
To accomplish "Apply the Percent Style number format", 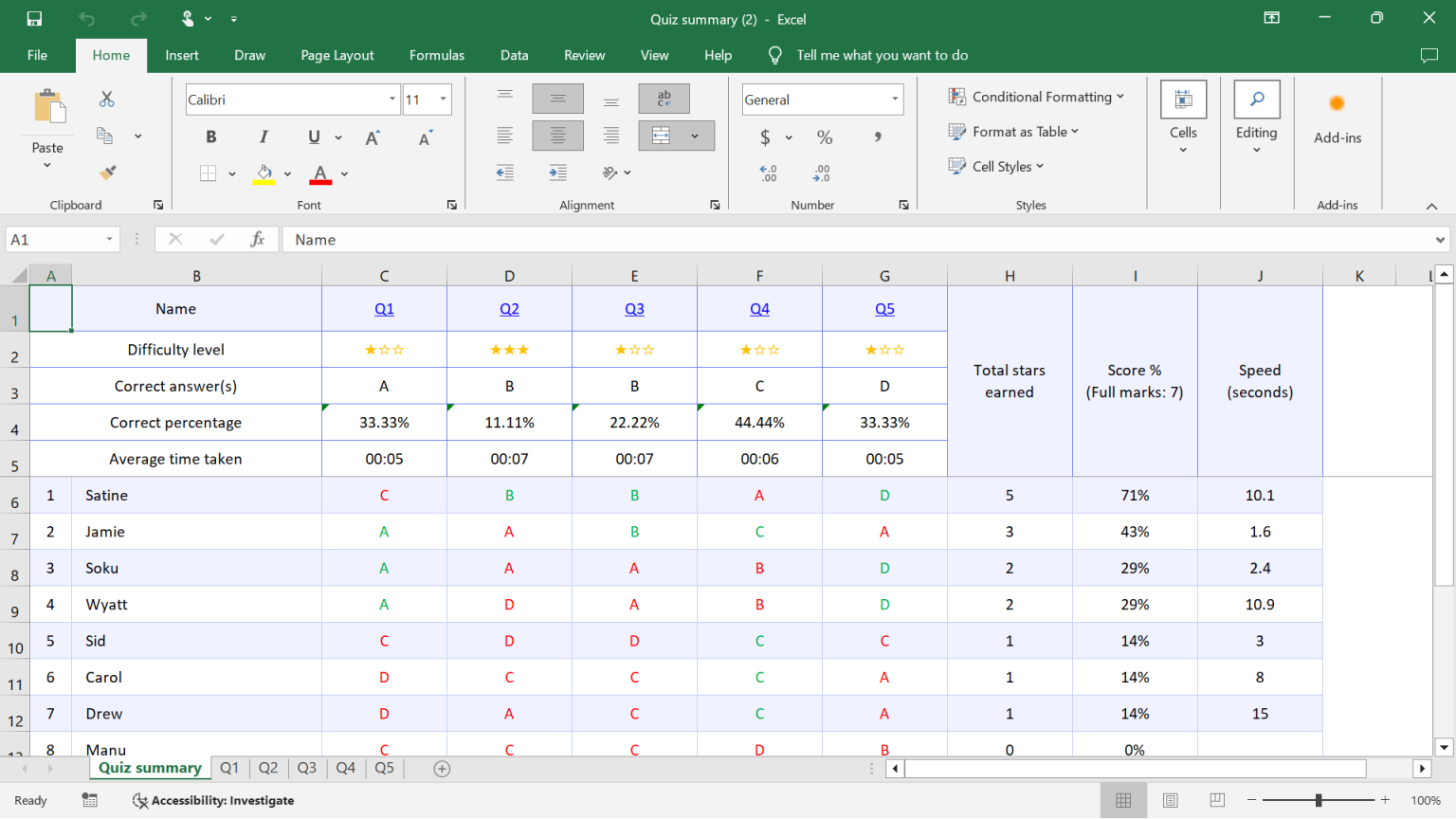I will tap(824, 136).
